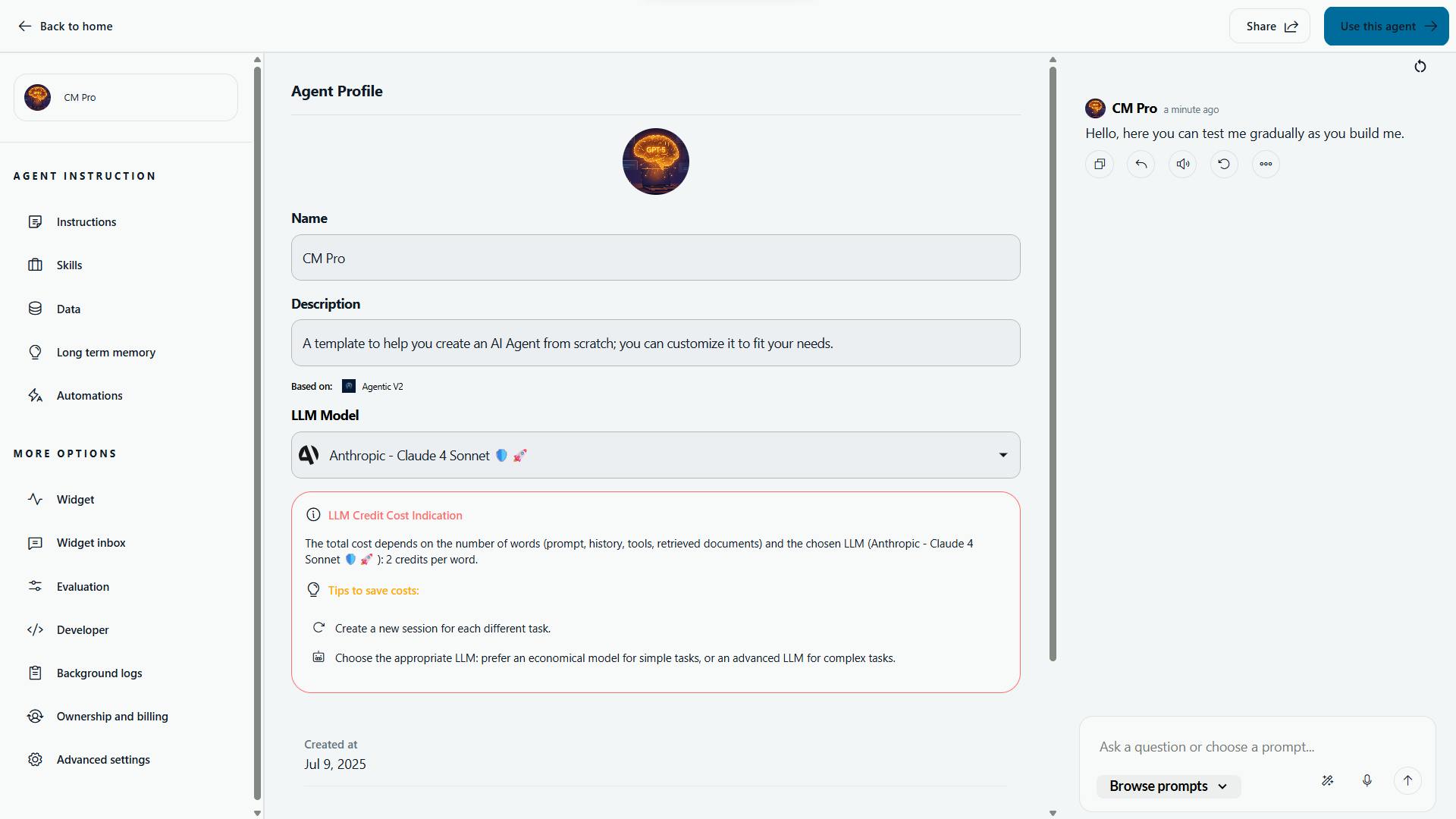
Task: Select Advanced settings in sidebar
Action: [x=103, y=760]
